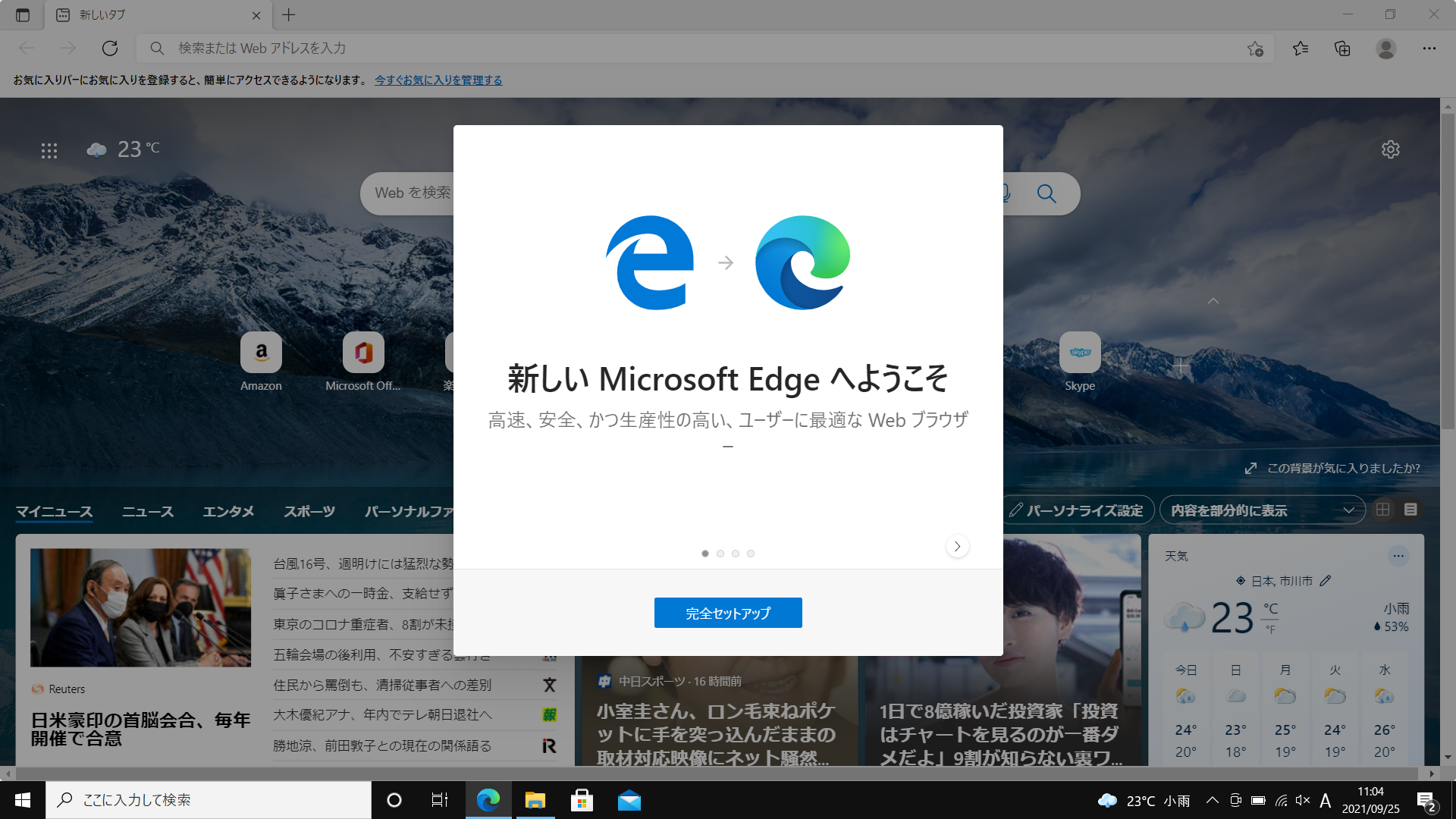The height and width of the screenshot is (819, 1456).
Task: Switch weather units to °F
Action: point(1271,629)
